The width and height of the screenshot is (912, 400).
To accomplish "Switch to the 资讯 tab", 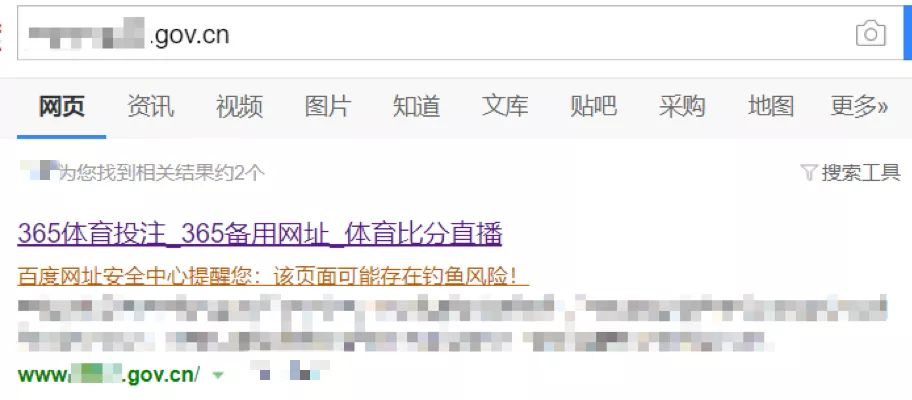I will pyautogui.click(x=151, y=107).
